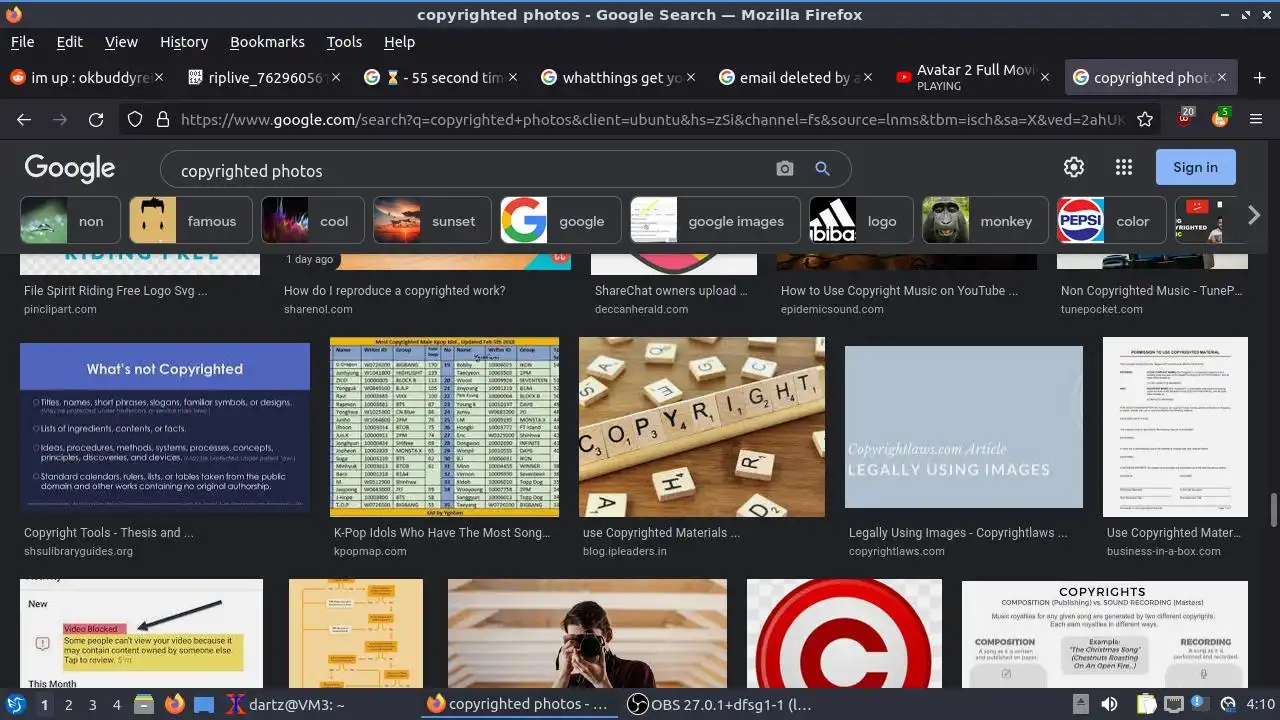Close the Avatar 2 Full Movie tab

click(1045, 77)
